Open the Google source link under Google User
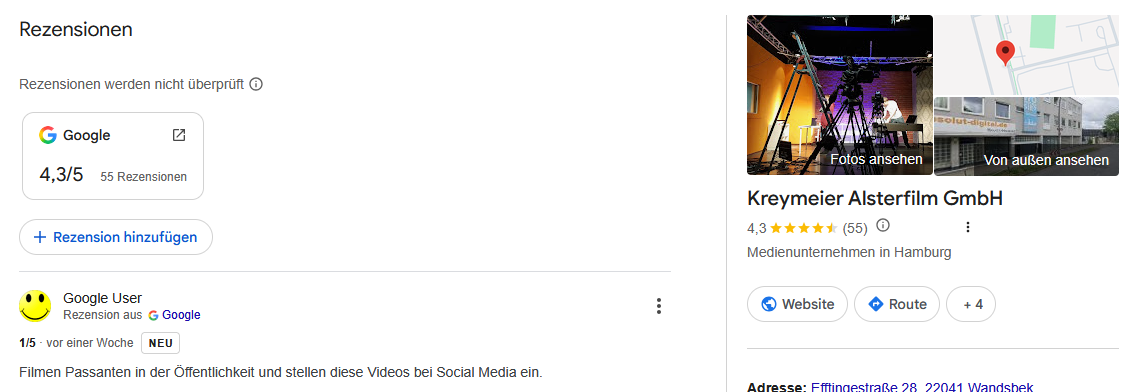 (x=181, y=315)
